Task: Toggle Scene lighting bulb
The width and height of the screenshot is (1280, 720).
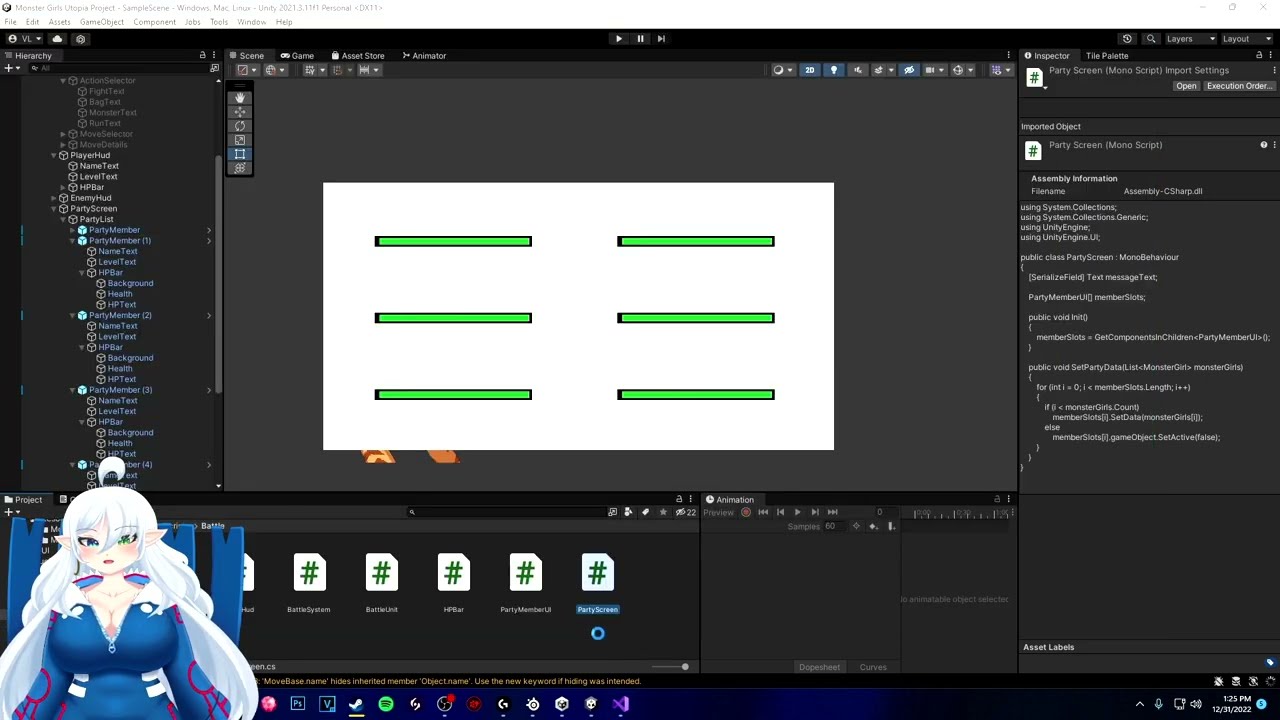Action: coord(833,70)
